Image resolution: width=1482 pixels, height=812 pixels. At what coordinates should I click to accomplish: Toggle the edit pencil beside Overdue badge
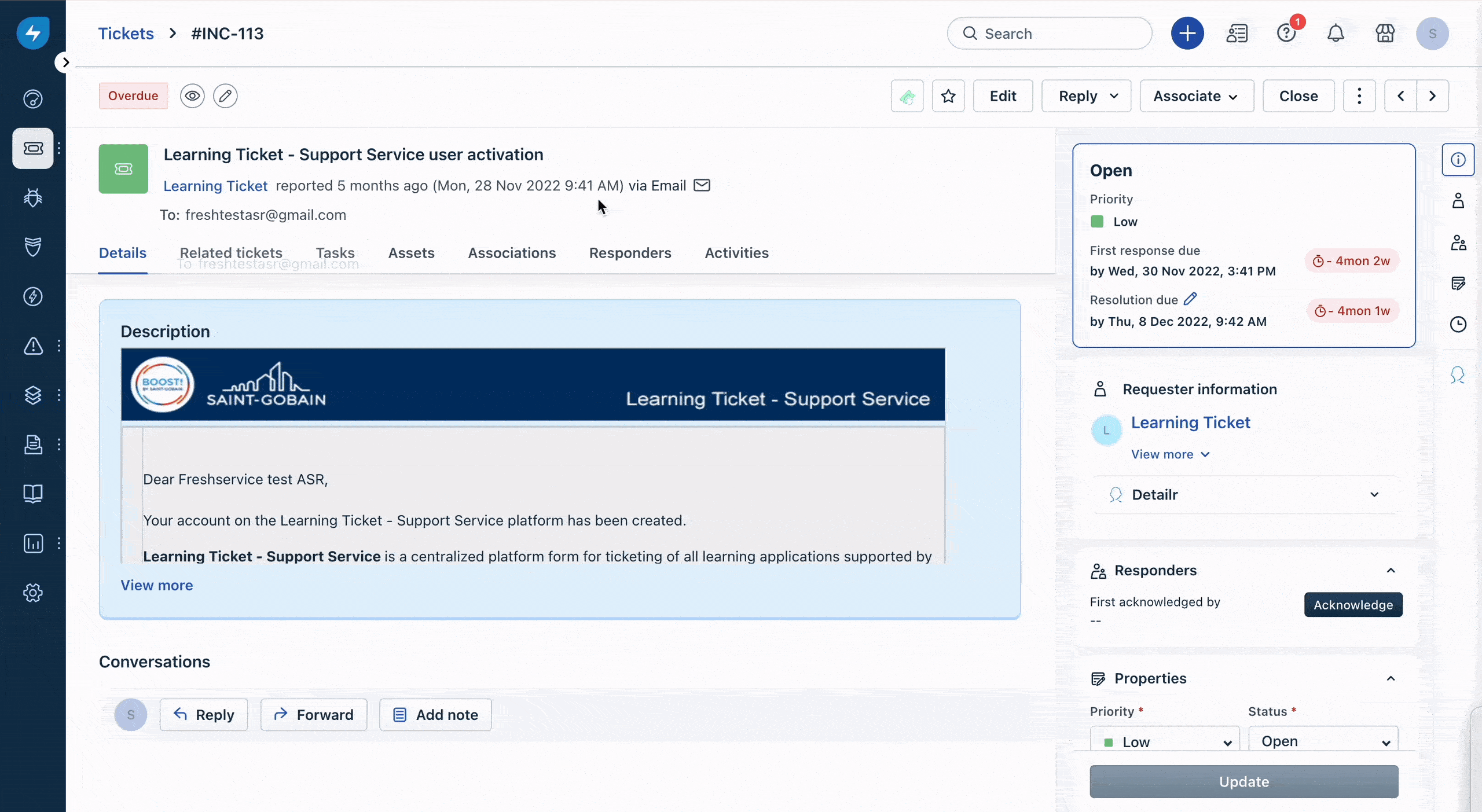[225, 96]
